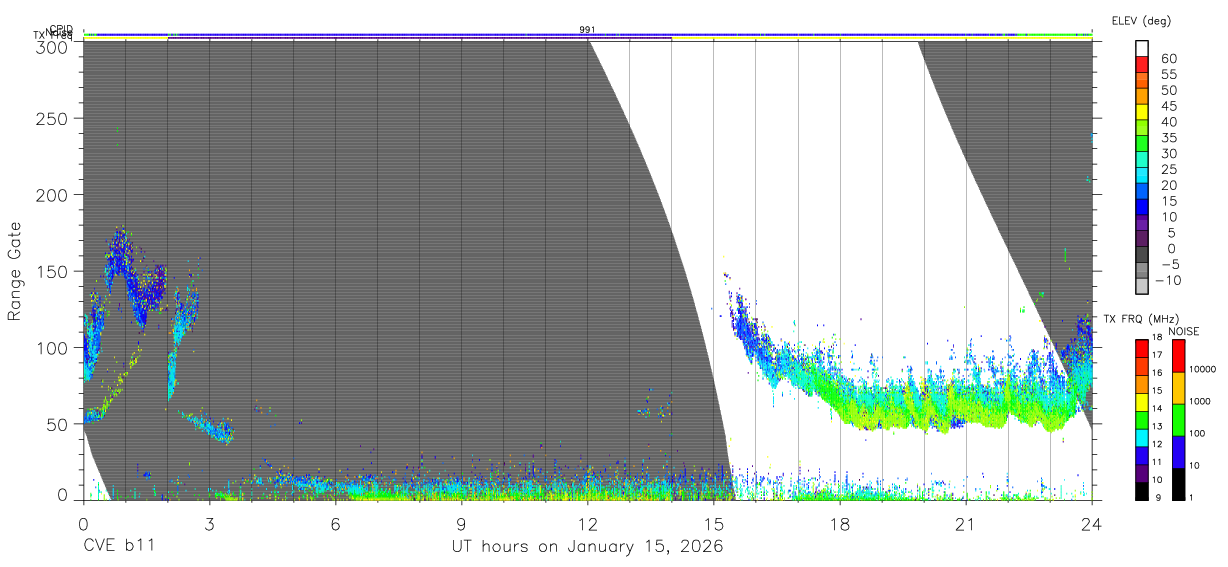Image resolution: width=1228 pixels, height=567 pixels.
Task: Click the ELEV swatch between 55 and 60
Action: [1142, 66]
